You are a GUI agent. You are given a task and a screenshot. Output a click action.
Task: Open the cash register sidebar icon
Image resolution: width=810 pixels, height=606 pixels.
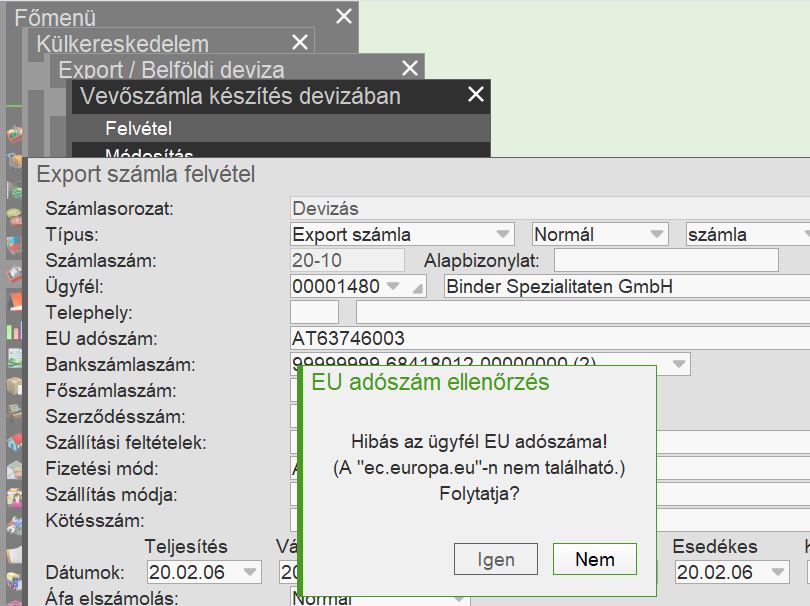tap(14, 414)
